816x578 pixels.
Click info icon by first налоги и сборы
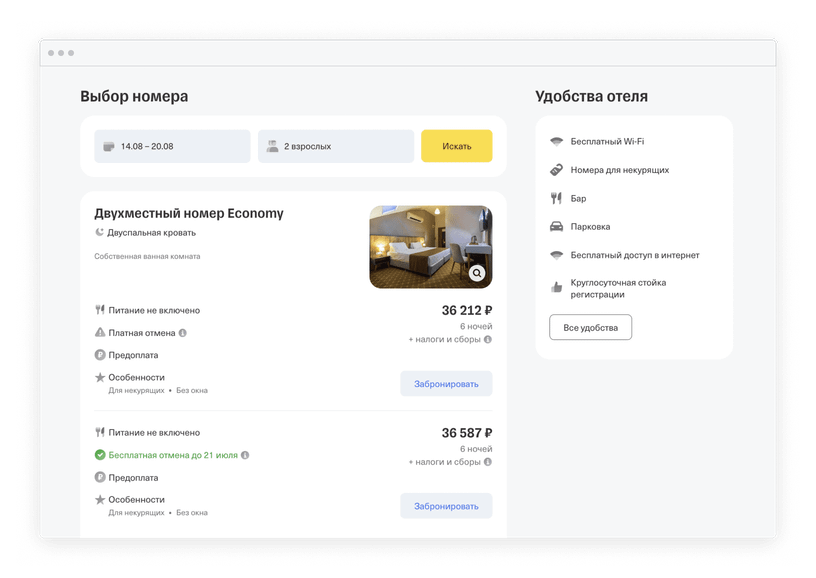pyautogui.click(x=488, y=339)
